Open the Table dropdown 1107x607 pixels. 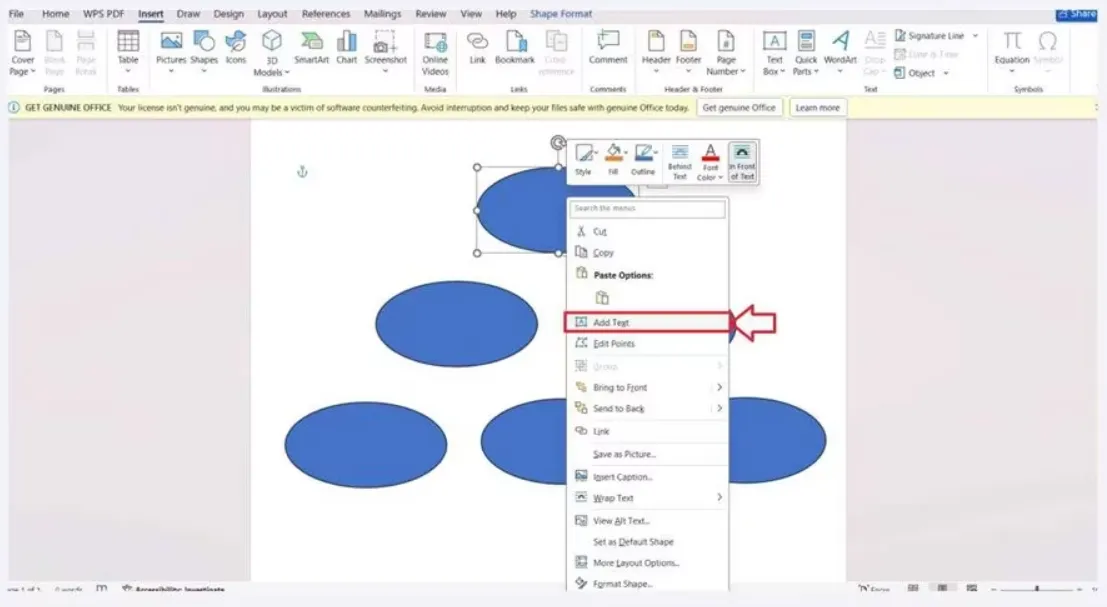128,52
